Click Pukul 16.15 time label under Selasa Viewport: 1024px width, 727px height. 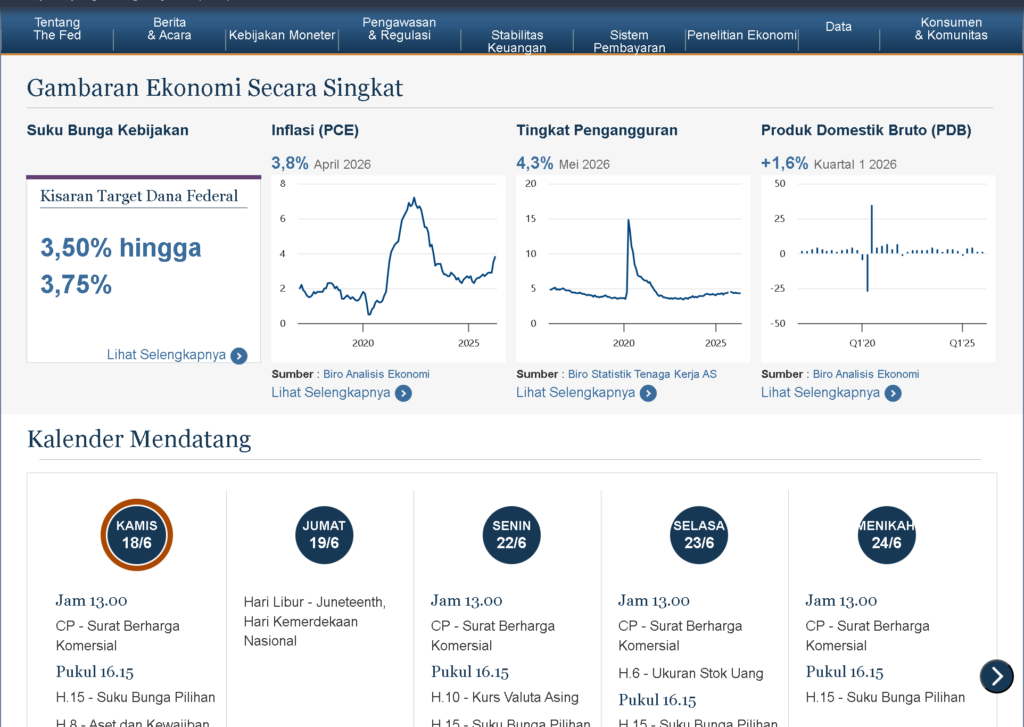point(657,700)
